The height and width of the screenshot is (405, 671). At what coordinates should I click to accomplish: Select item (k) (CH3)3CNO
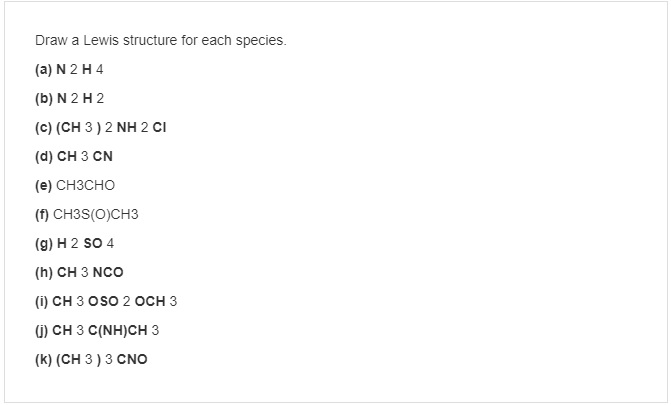tap(91, 359)
